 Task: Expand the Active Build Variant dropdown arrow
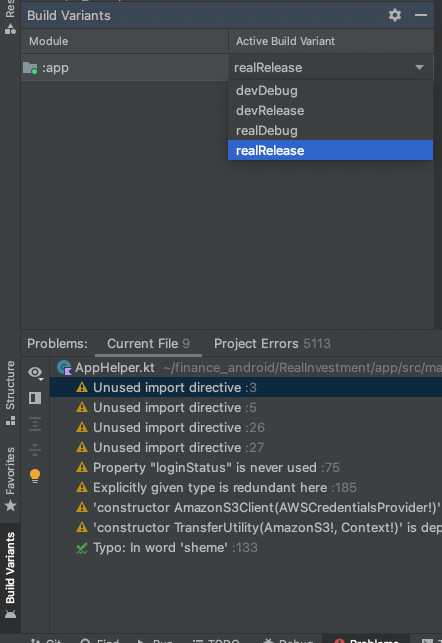[x=419, y=67]
